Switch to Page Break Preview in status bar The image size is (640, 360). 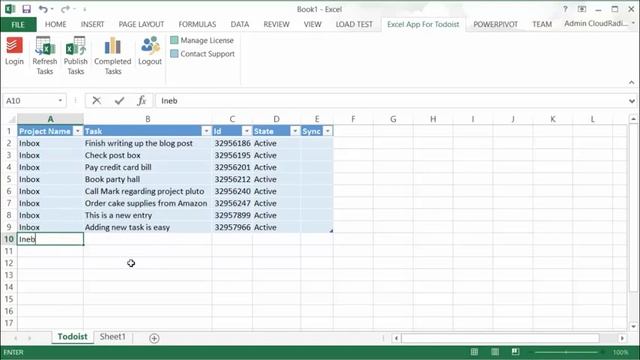[516, 352]
